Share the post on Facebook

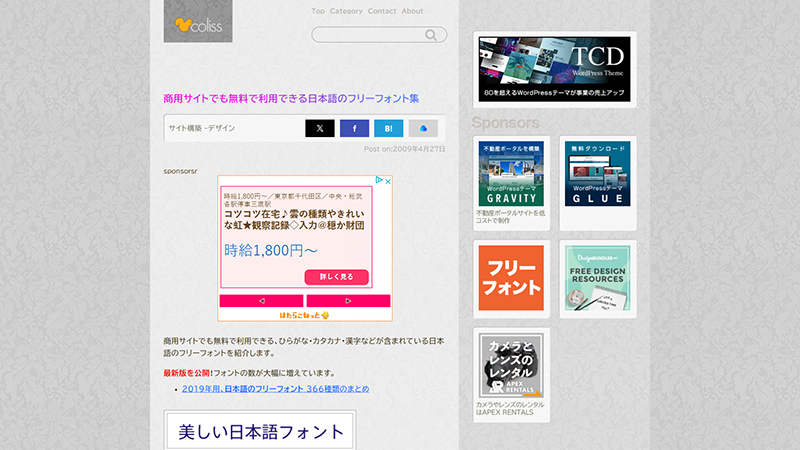[354, 128]
